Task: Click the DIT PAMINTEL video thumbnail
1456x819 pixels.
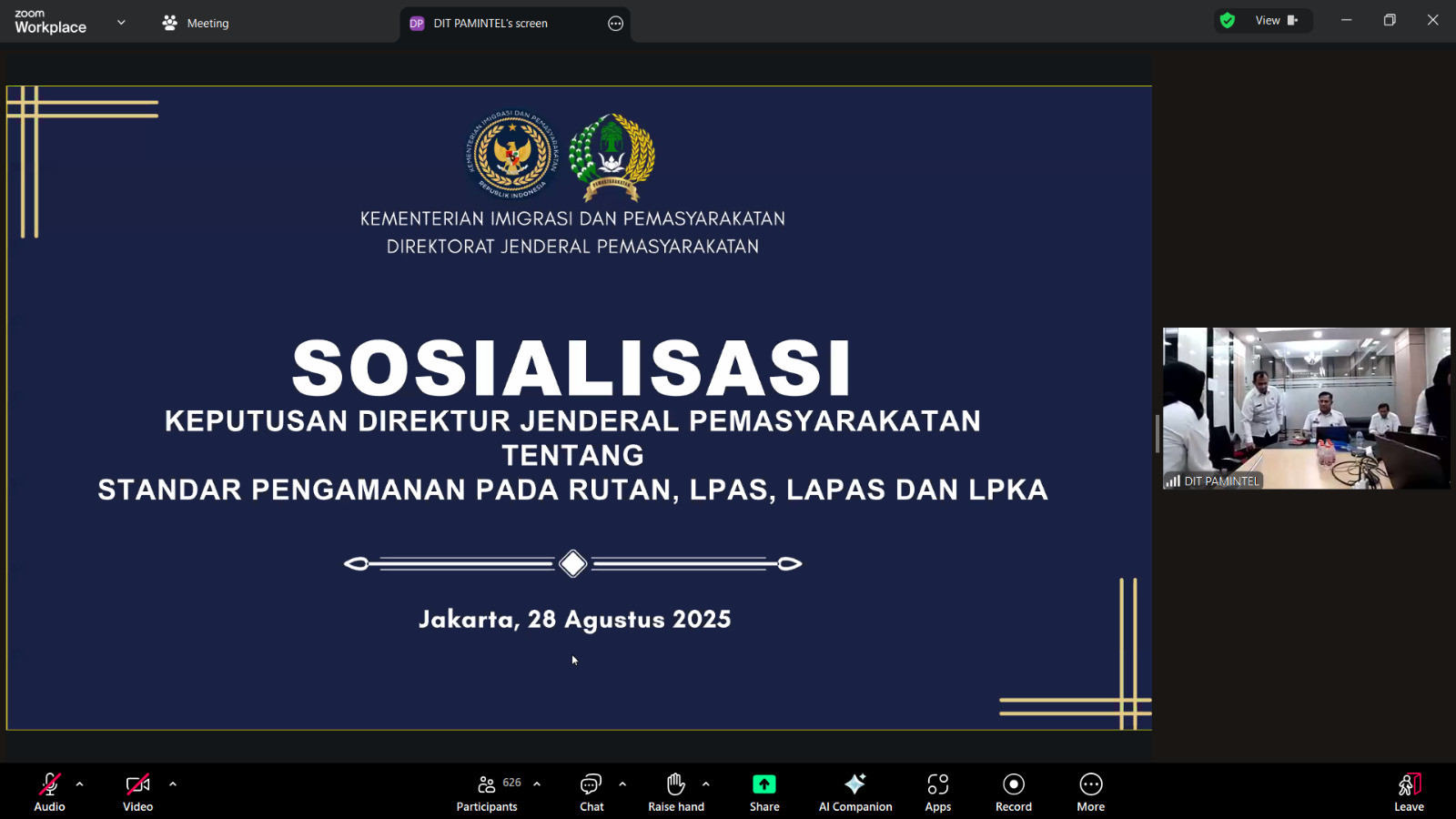Action: tap(1306, 408)
